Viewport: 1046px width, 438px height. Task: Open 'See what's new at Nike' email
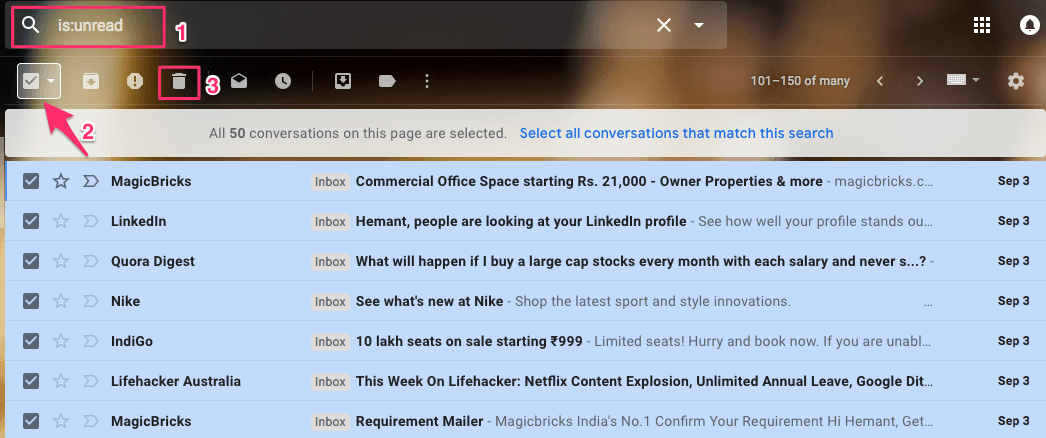[429, 301]
